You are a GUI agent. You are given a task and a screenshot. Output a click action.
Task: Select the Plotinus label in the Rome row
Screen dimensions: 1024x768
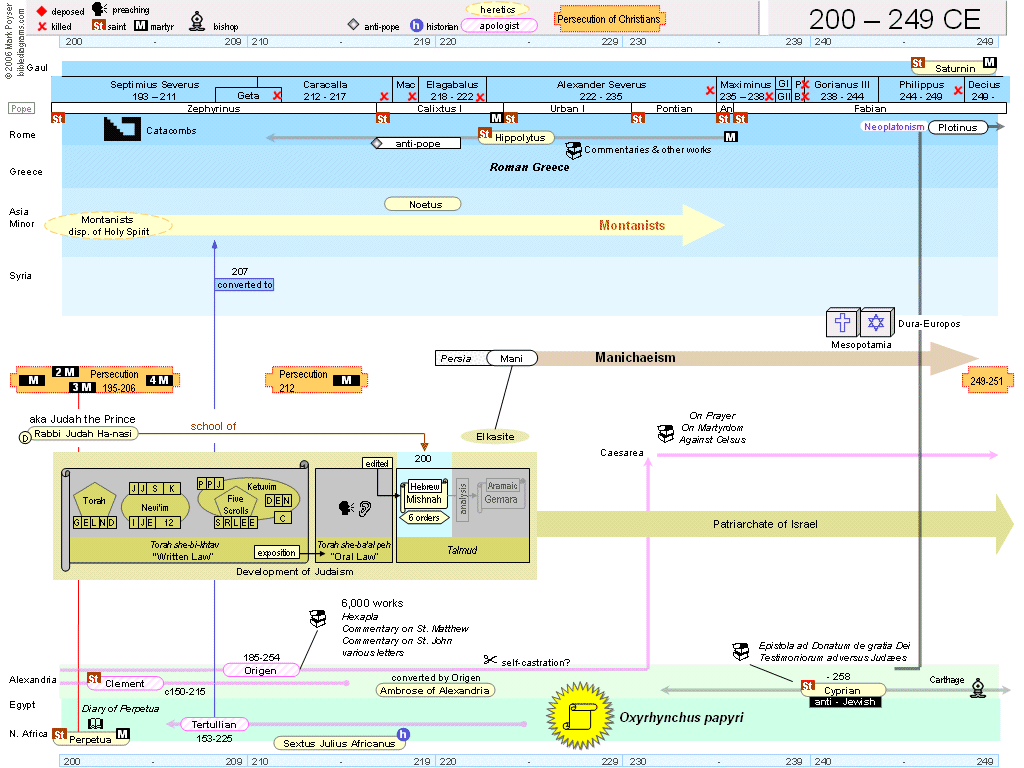958,127
